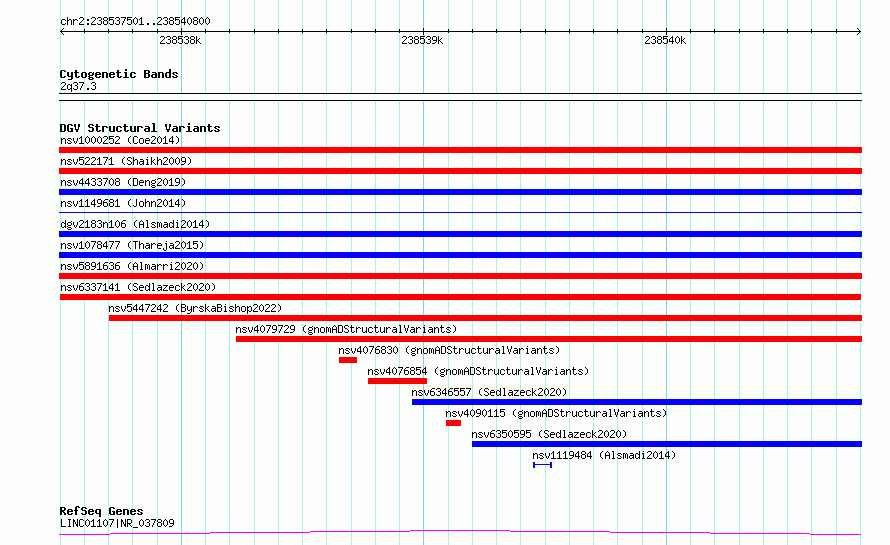Image resolution: width=890 pixels, height=545 pixels.
Task: Click the magenta LINC01107 gene track line
Action: [x=460, y=533]
